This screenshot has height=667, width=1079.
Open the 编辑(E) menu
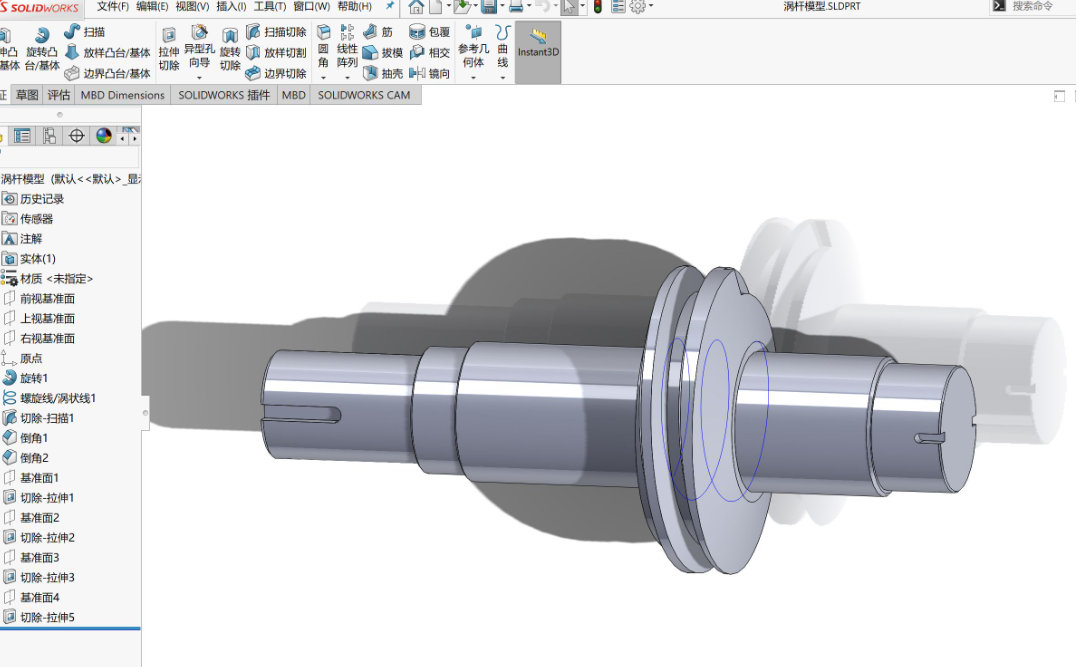[x=152, y=6]
